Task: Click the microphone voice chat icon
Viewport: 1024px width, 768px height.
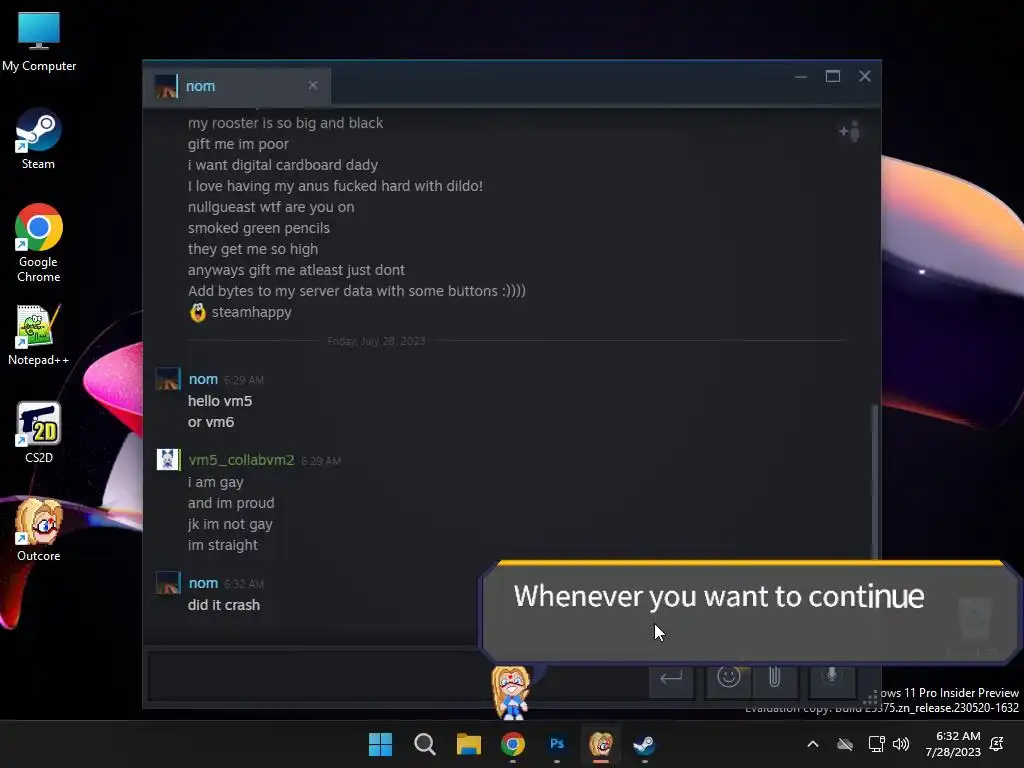Action: click(832, 677)
